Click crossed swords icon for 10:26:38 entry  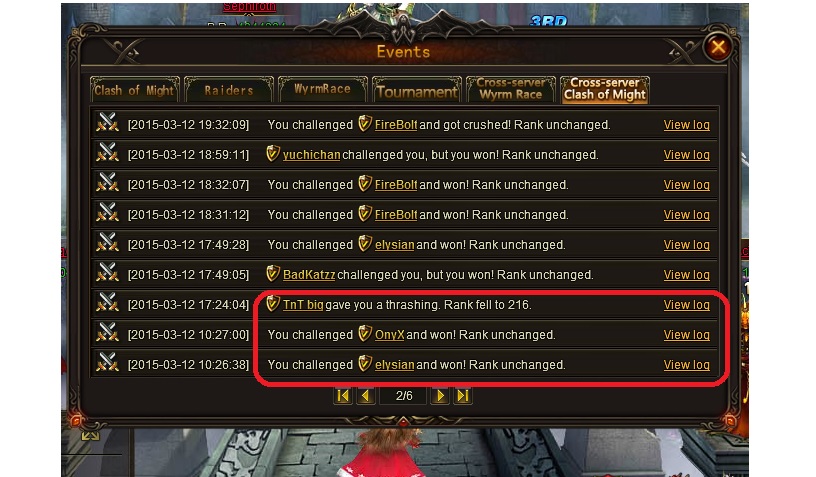(x=108, y=363)
